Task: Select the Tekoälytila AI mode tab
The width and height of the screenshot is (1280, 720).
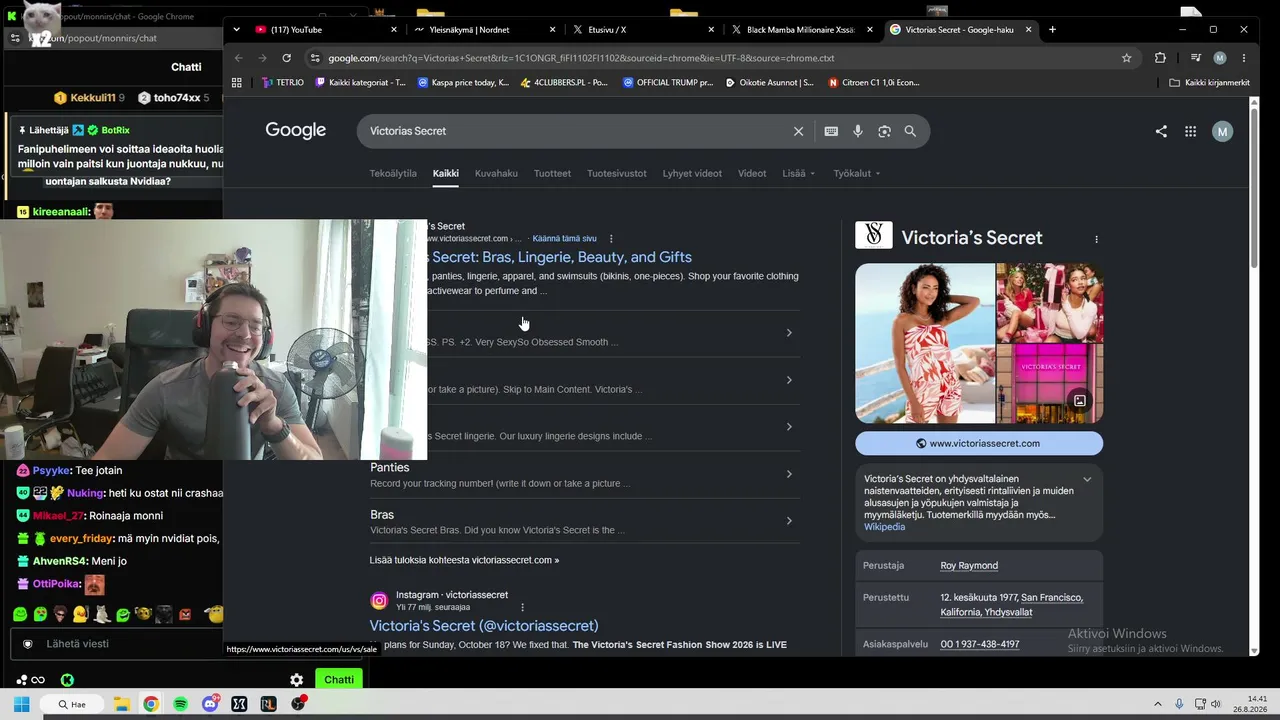Action: pos(393,173)
